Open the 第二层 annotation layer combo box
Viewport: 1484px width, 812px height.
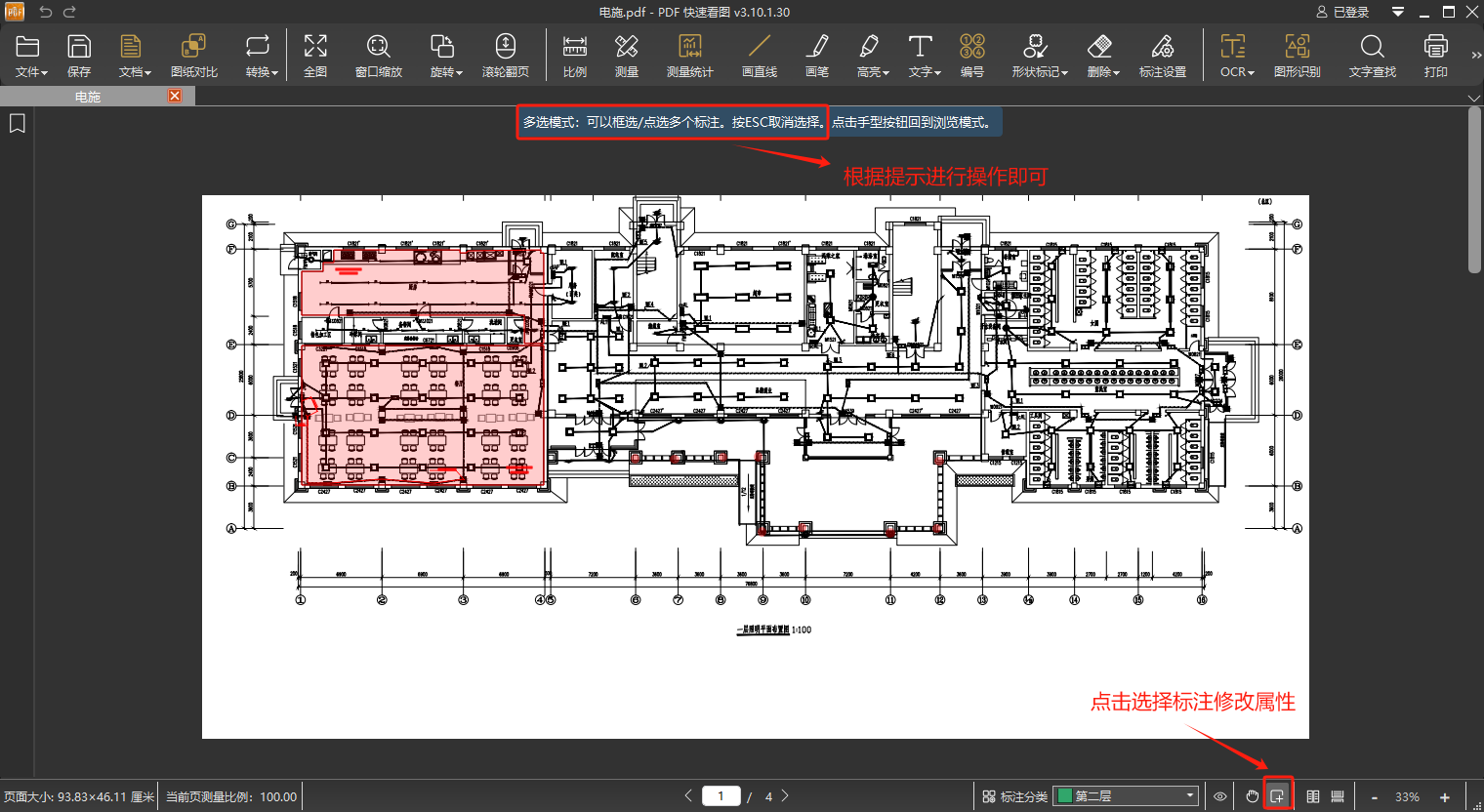coord(1126,796)
